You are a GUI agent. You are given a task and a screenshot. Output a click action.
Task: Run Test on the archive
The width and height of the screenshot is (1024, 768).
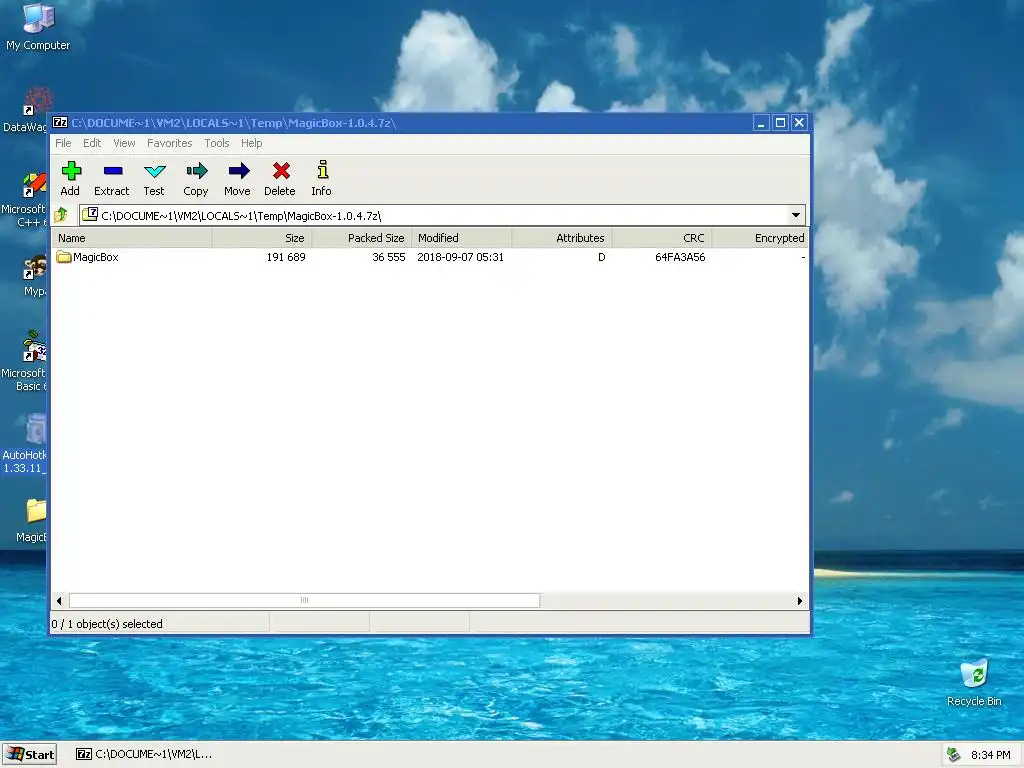click(x=154, y=171)
